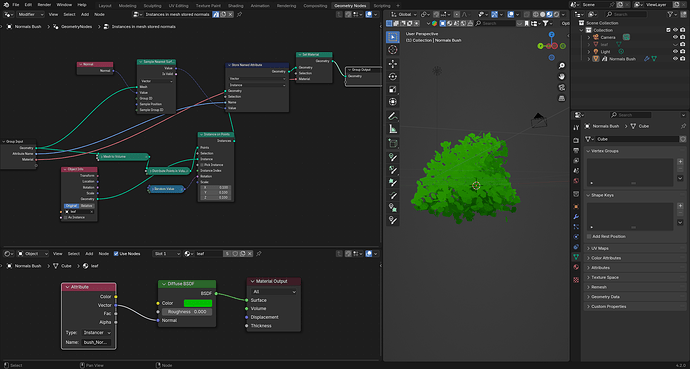Select the Annotate tool
The image size is (690, 369).
(x=393, y=117)
